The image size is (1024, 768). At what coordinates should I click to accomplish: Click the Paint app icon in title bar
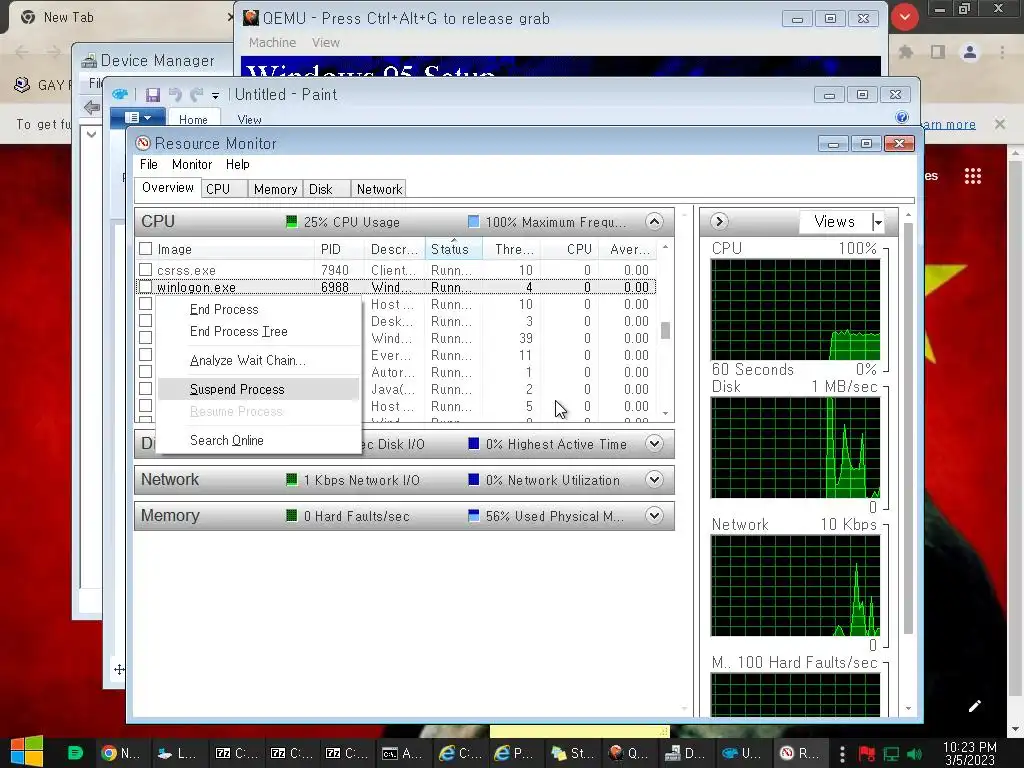pyautogui.click(x=120, y=94)
